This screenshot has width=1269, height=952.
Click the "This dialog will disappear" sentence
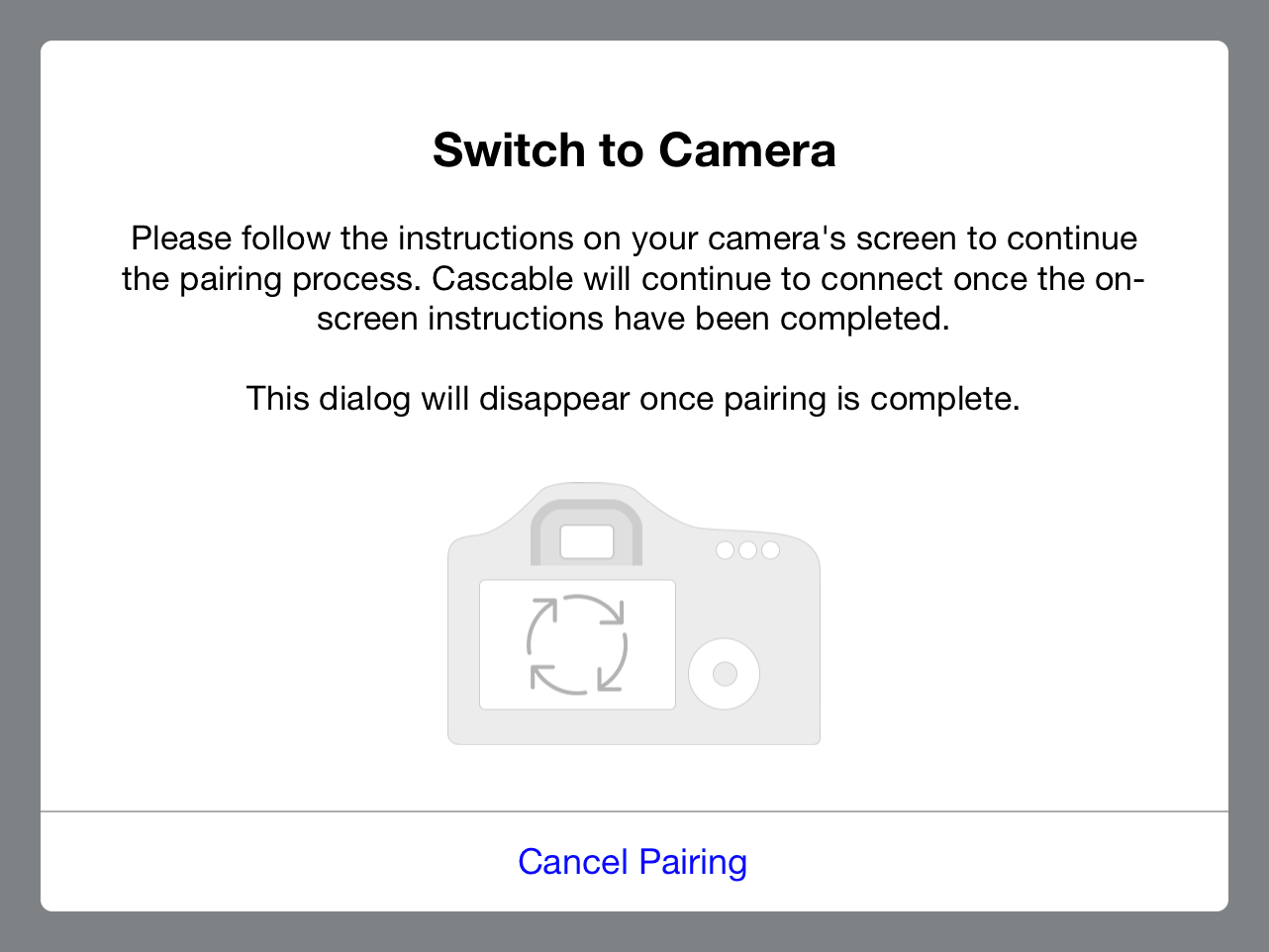(633, 399)
